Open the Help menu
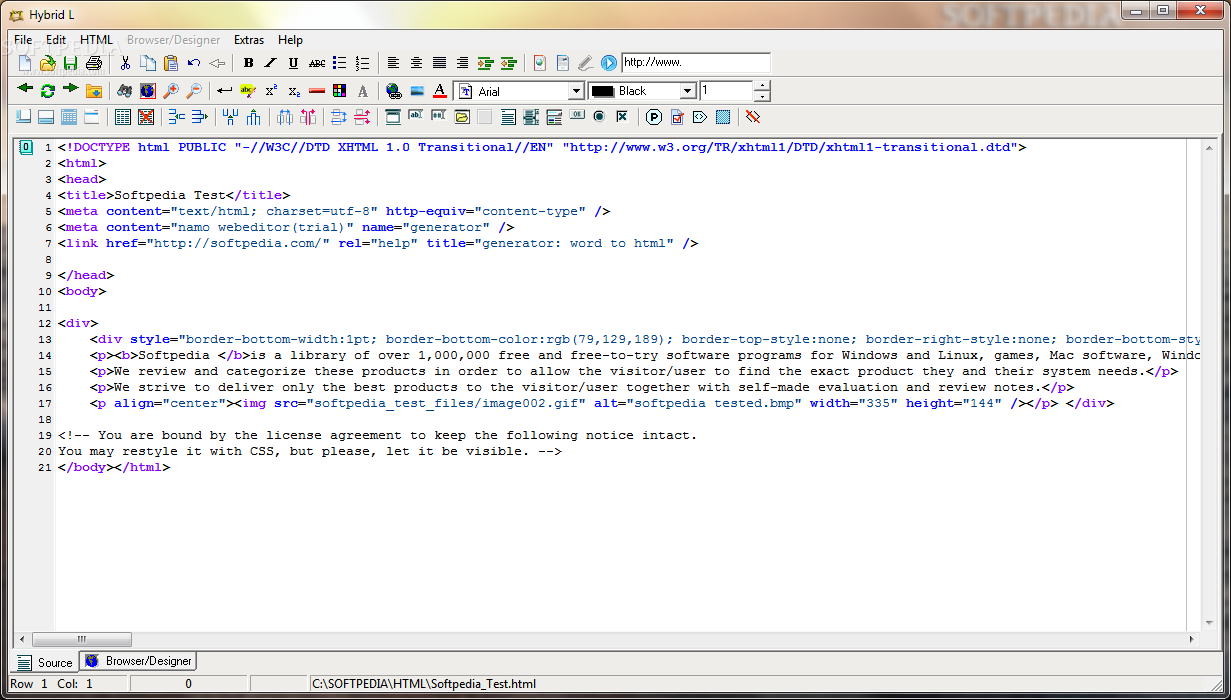 tap(291, 40)
